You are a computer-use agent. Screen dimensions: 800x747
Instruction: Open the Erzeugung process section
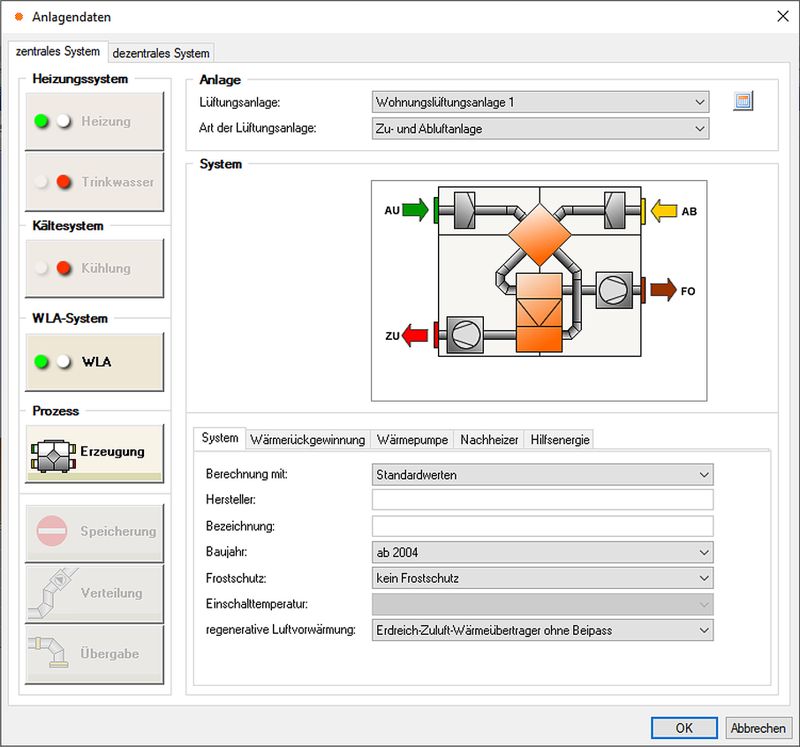click(95, 452)
